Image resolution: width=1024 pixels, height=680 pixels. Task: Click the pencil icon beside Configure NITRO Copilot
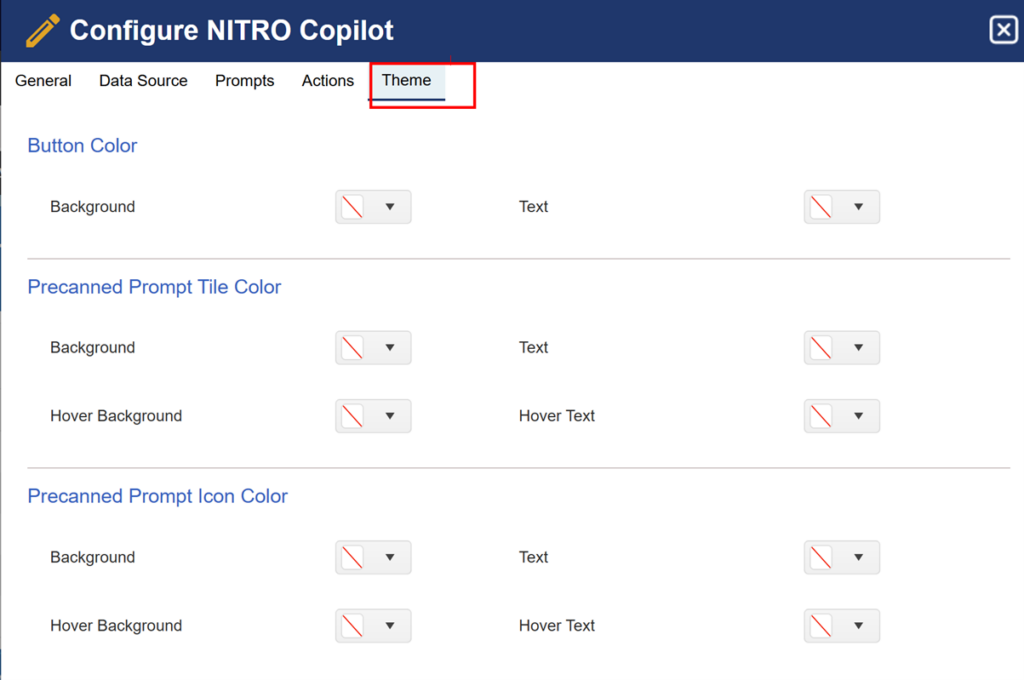click(42, 31)
